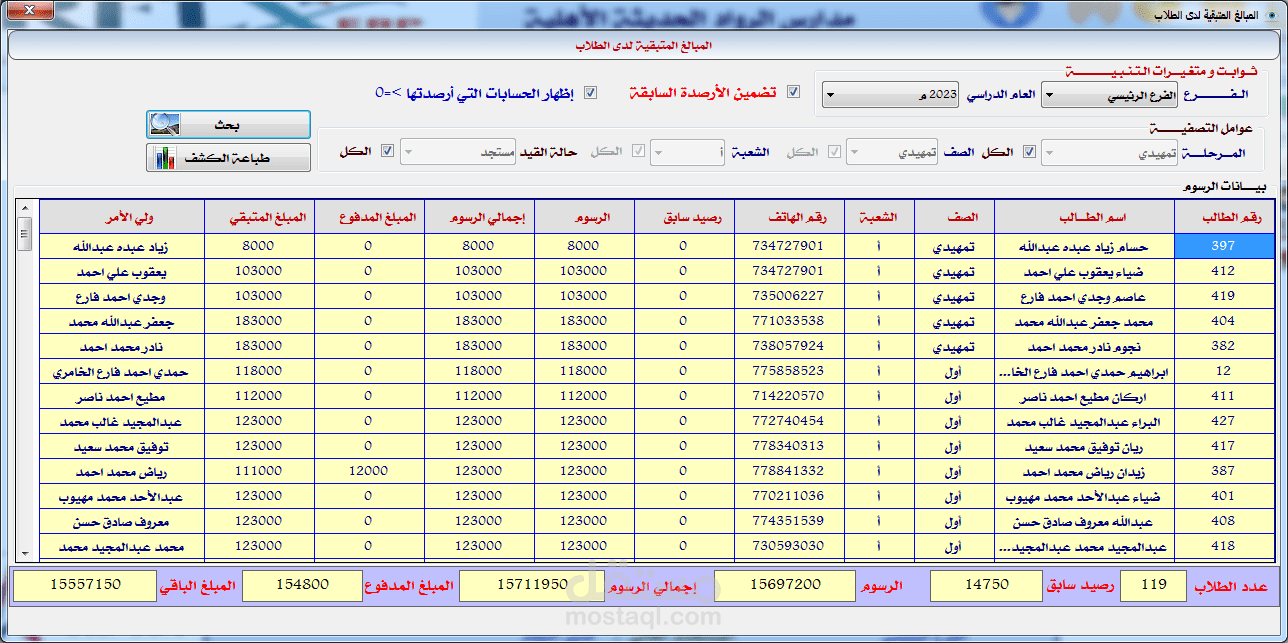Click the بحث search button
Image resolution: width=1288 pixels, height=643 pixels.
pos(228,125)
